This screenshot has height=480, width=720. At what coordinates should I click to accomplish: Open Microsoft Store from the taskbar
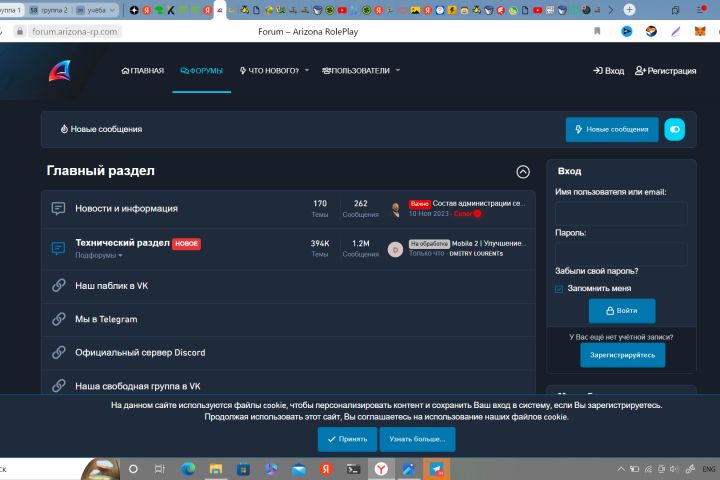point(243,469)
